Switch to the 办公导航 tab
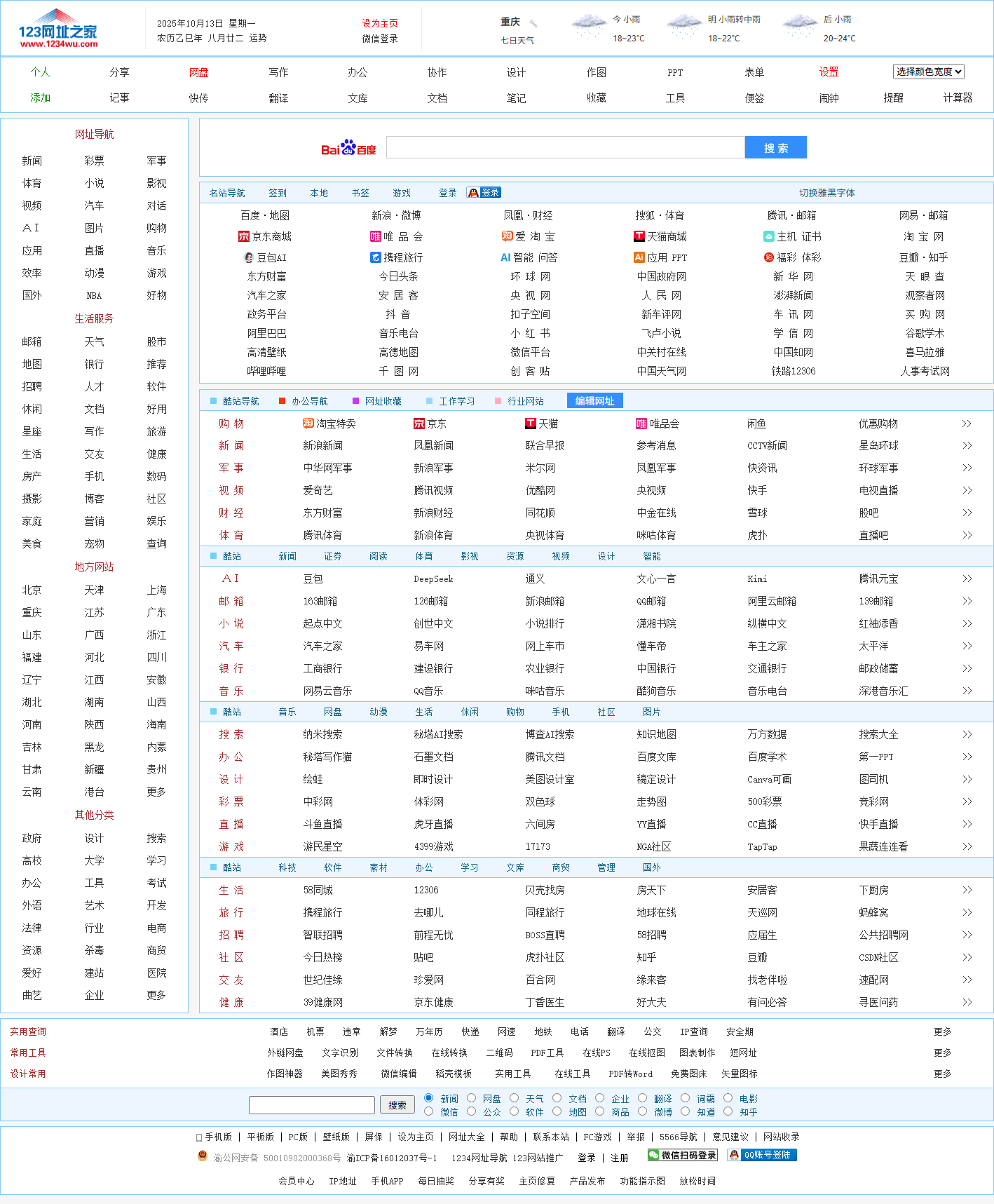This screenshot has height=1204, width=994. [x=309, y=401]
